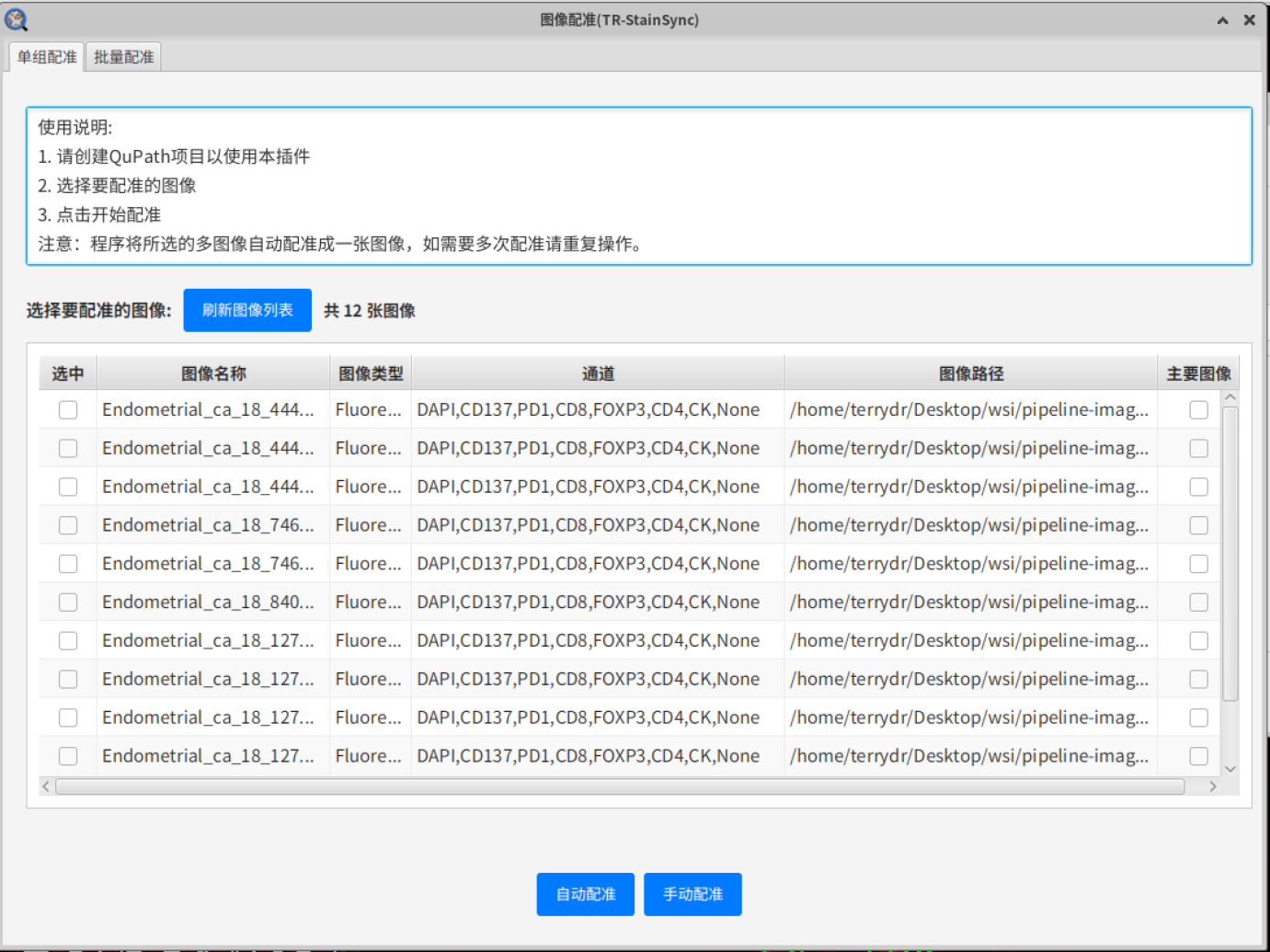
Task: Click the 选中 column header
Action: click(68, 373)
